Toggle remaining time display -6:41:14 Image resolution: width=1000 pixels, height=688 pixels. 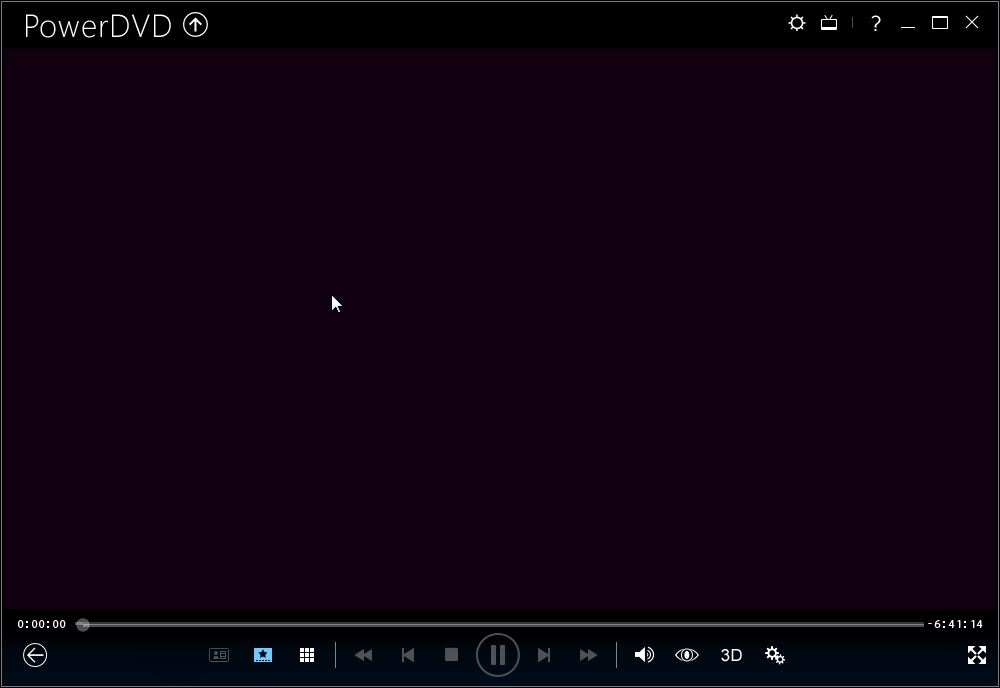pyautogui.click(x=955, y=624)
